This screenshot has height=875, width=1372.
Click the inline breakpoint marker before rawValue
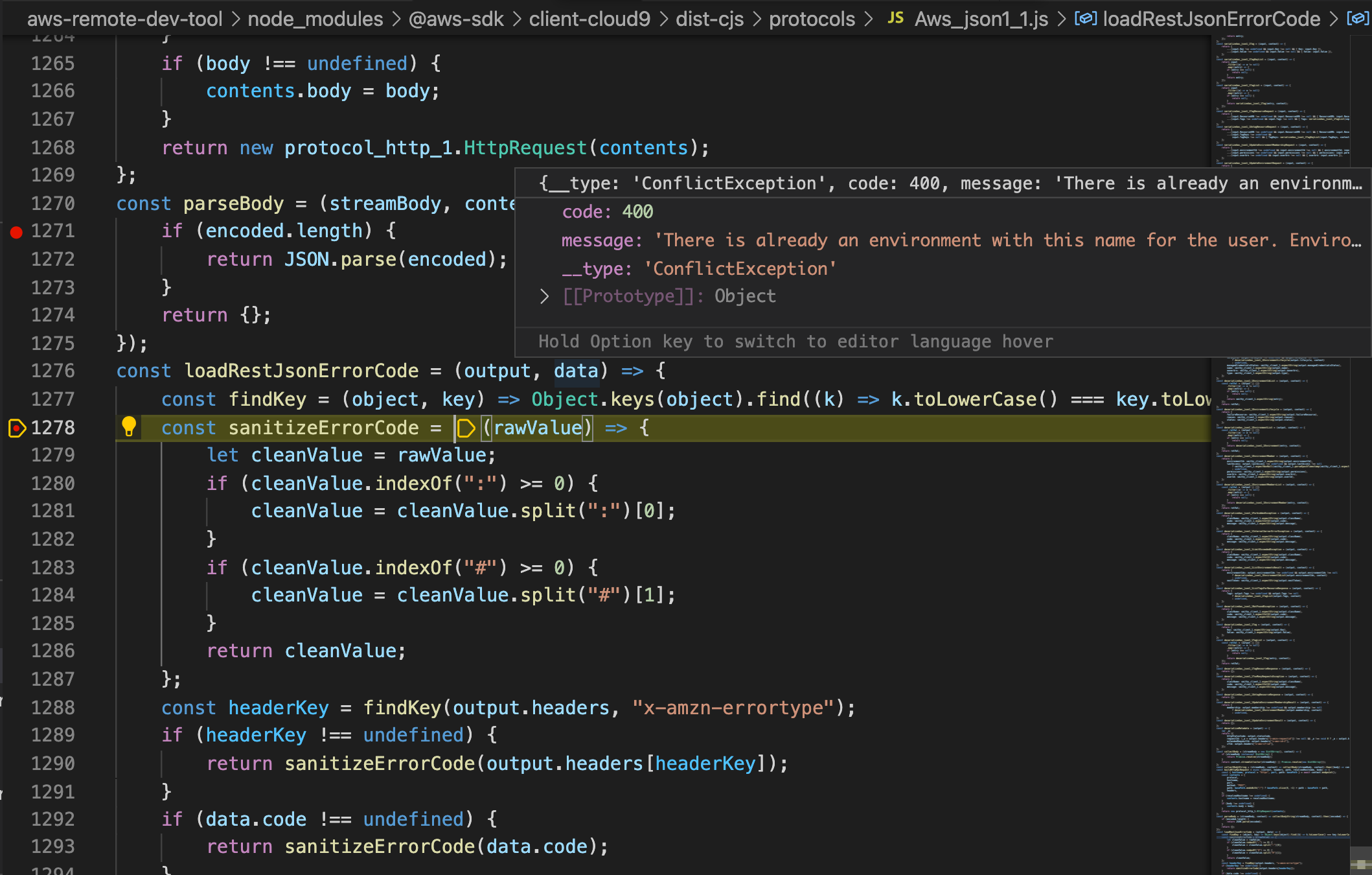pyautogui.click(x=466, y=428)
